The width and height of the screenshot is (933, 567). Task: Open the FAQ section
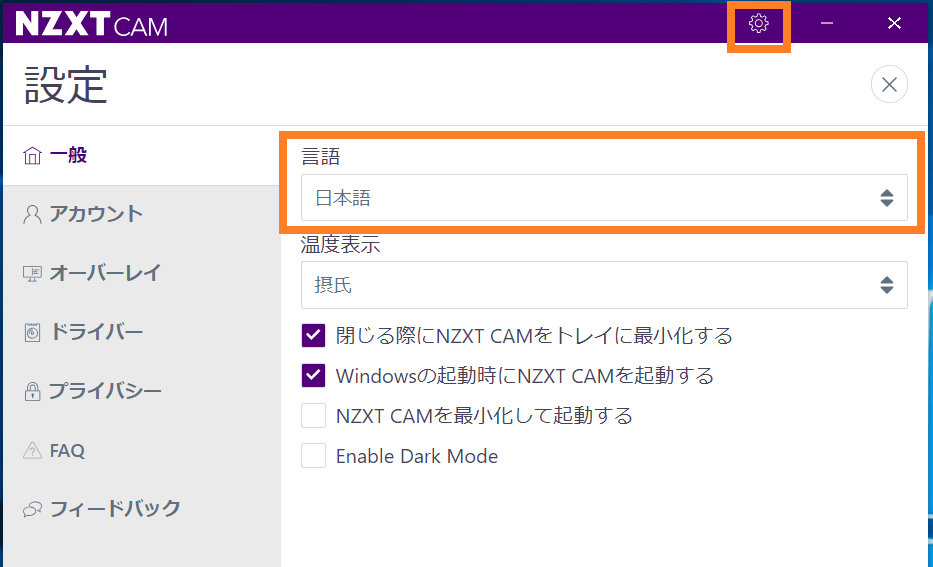142,450
